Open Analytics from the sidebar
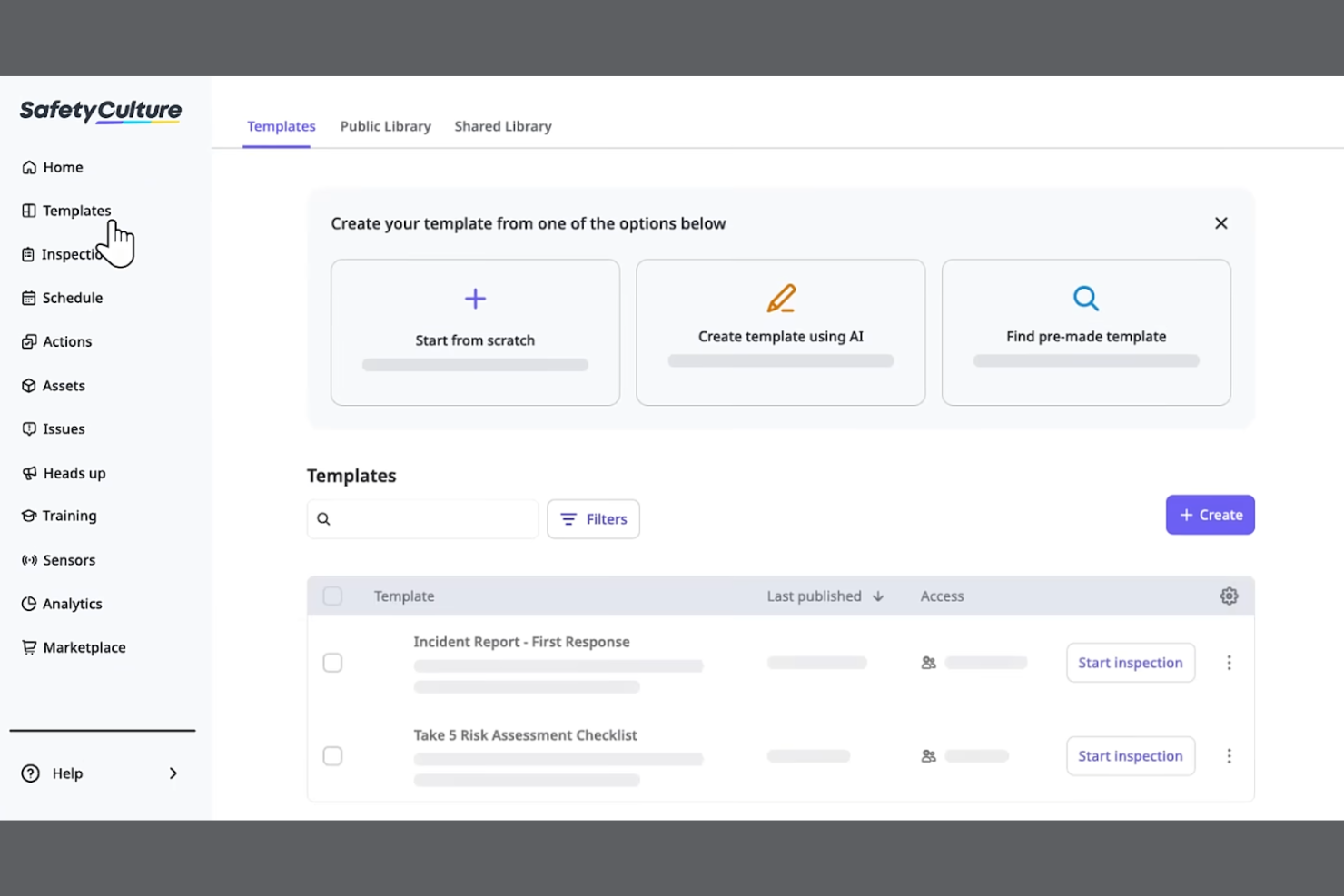Viewport: 1344px width, 896px height. tap(73, 604)
